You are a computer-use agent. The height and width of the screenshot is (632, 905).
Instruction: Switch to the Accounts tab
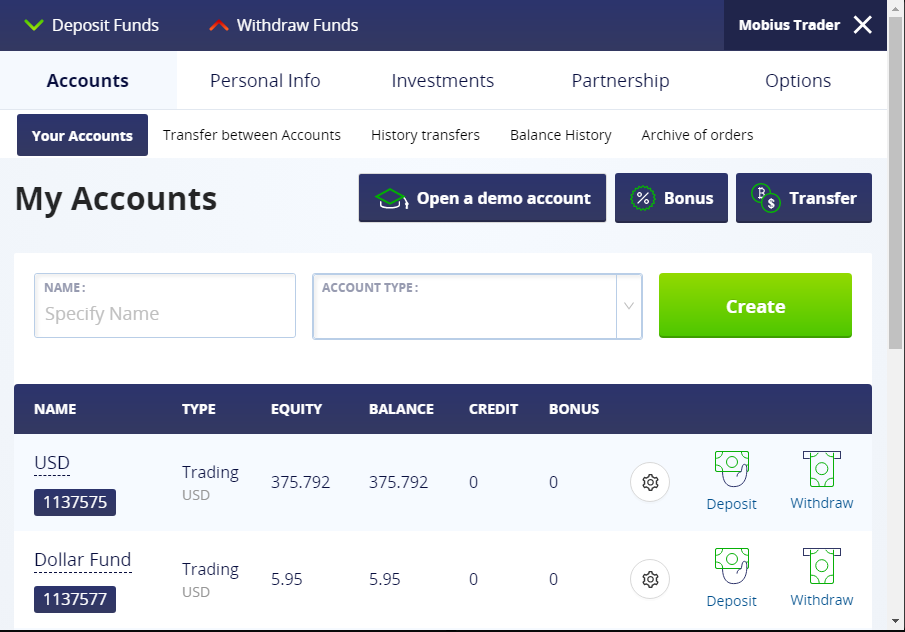88,80
